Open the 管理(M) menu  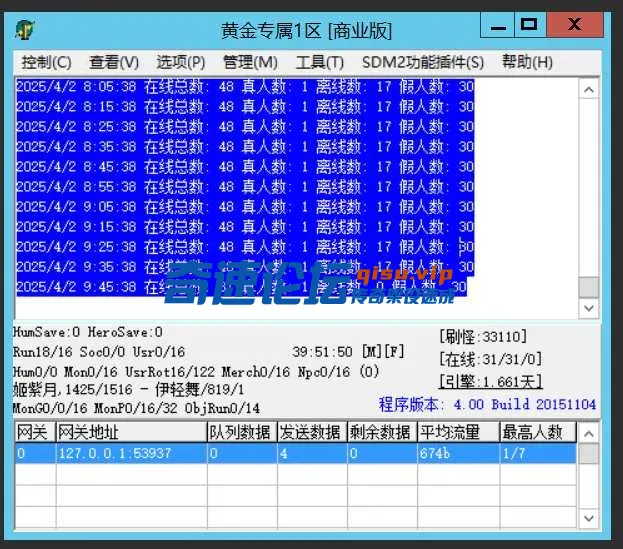click(250, 62)
